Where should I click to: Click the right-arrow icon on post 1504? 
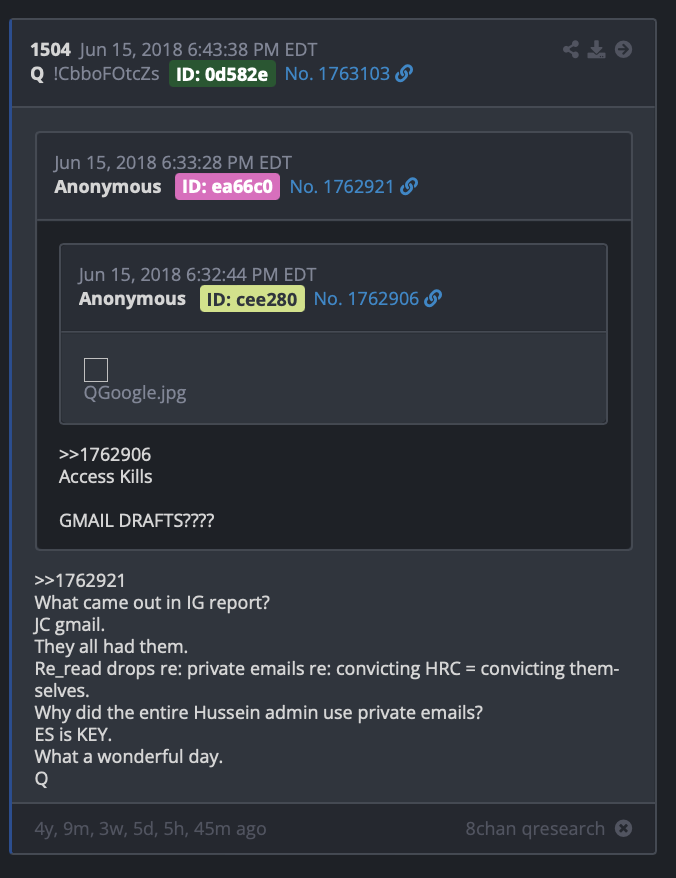(x=623, y=49)
